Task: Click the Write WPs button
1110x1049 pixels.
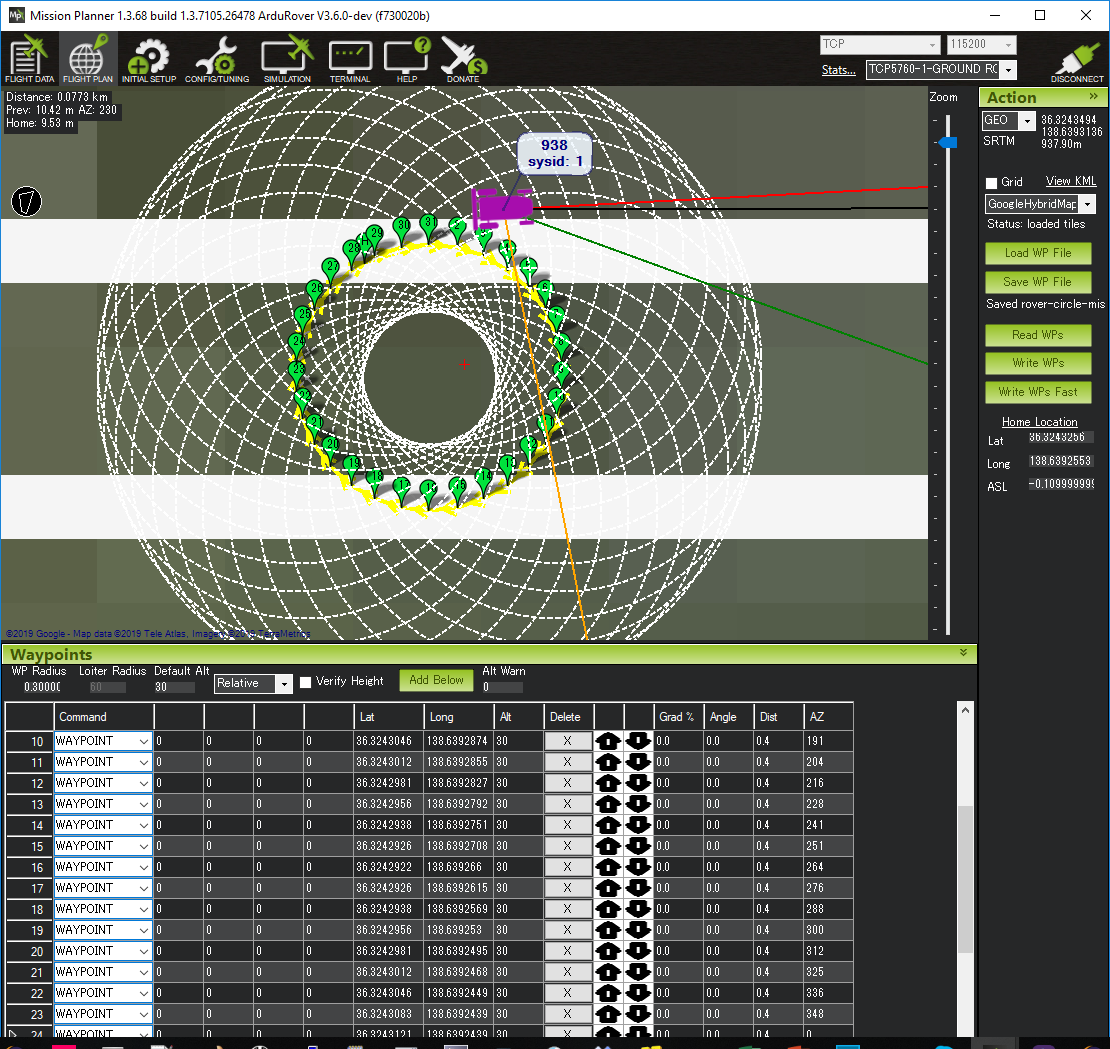Action: 1038,363
